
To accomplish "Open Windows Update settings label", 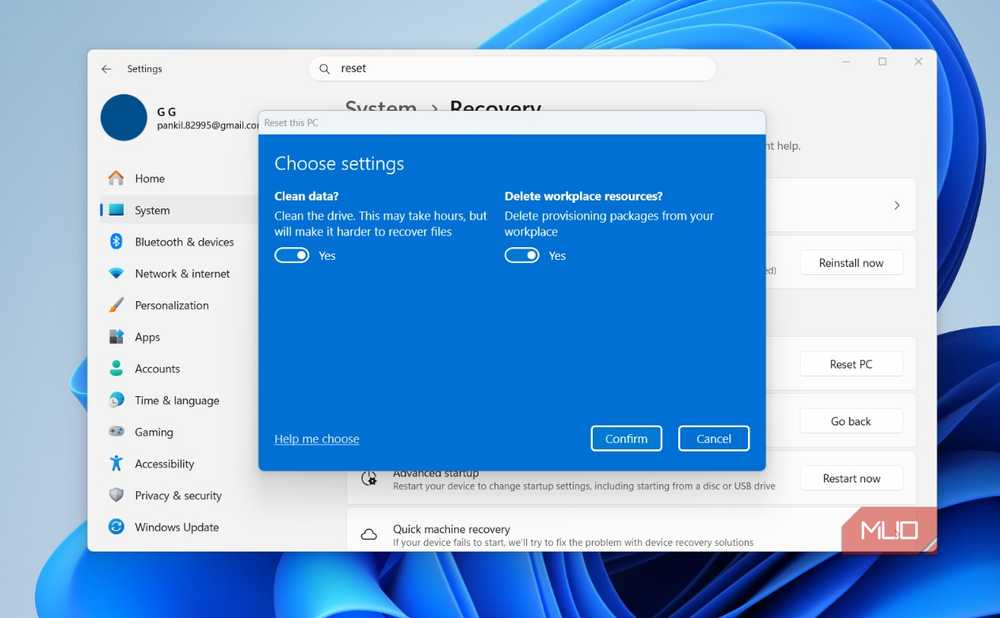I will pos(177,527).
